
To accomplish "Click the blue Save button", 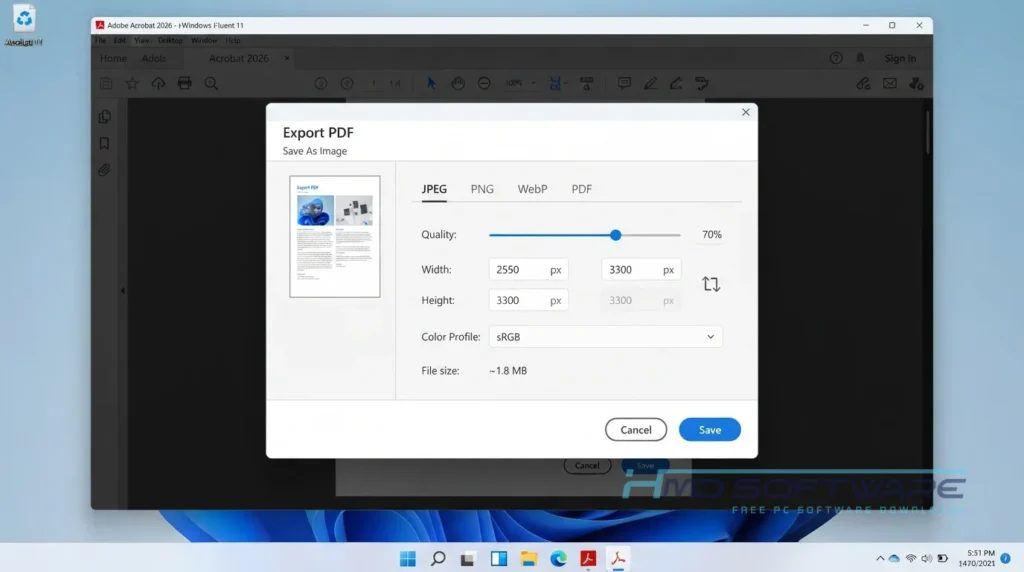I will [709, 430].
